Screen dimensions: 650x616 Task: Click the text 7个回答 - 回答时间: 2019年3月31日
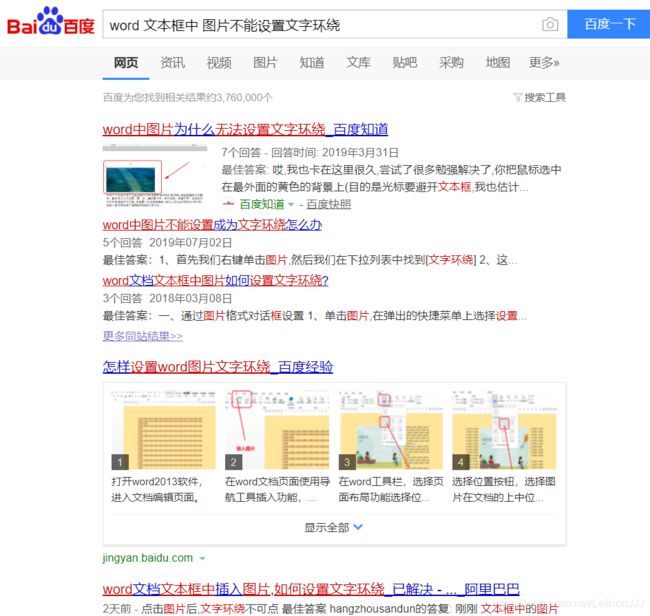(x=310, y=153)
